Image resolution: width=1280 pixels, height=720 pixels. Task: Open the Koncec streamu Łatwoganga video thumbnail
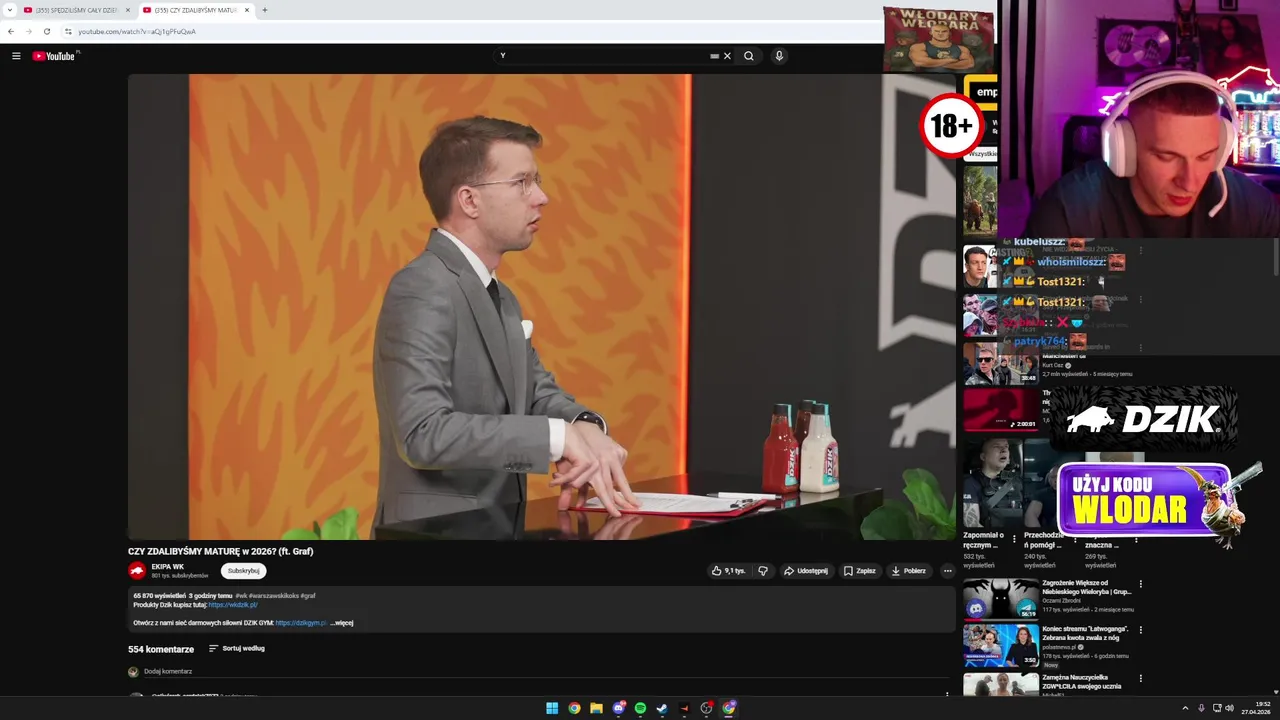(x=1001, y=645)
